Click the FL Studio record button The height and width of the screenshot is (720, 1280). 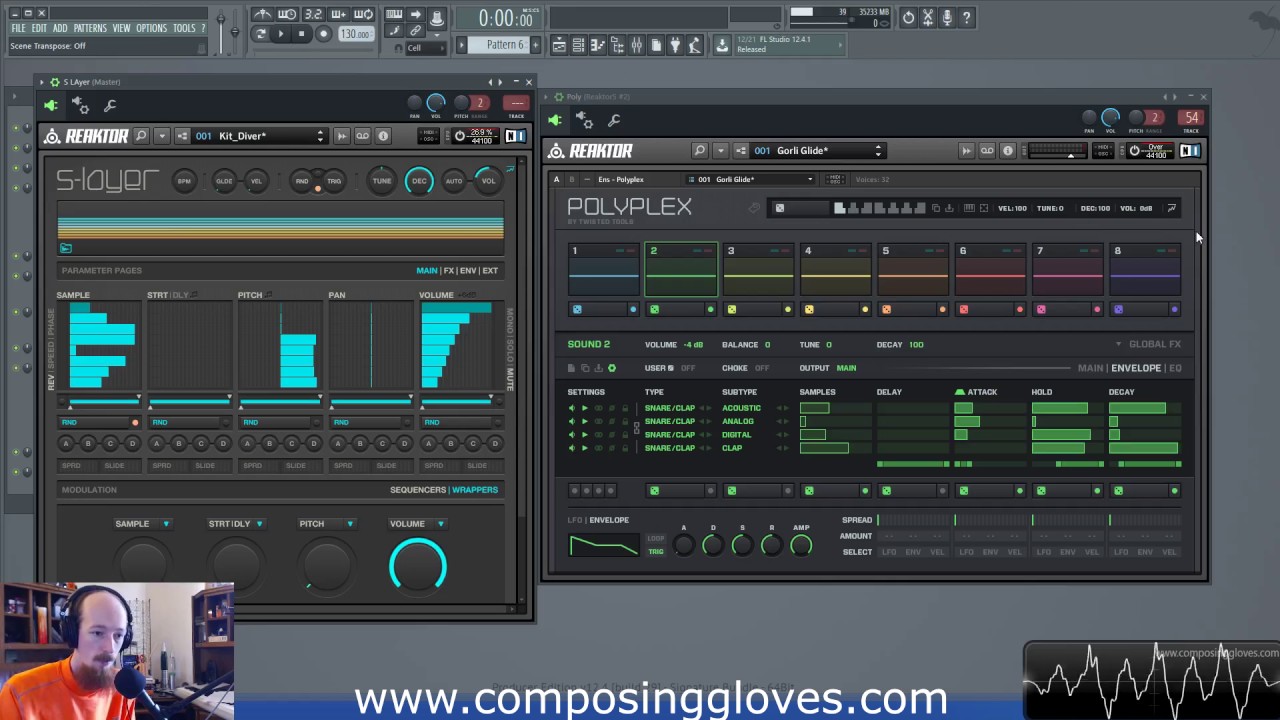click(323, 34)
